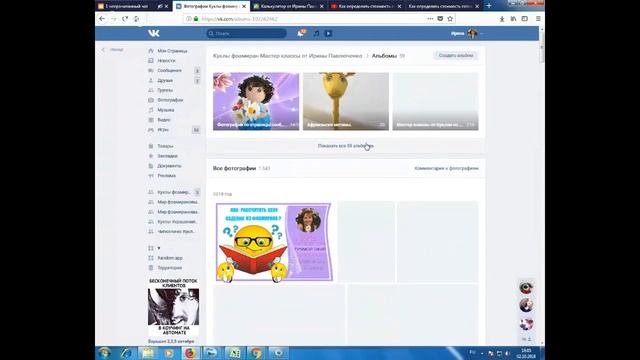This screenshot has height=360, width=640.
Task: Open the doll with curly hair album
Action: click(x=256, y=102)
